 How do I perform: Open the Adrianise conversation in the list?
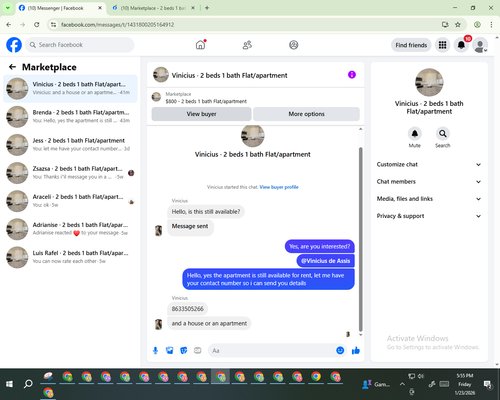pyautogui.click(x=70, y=229)
